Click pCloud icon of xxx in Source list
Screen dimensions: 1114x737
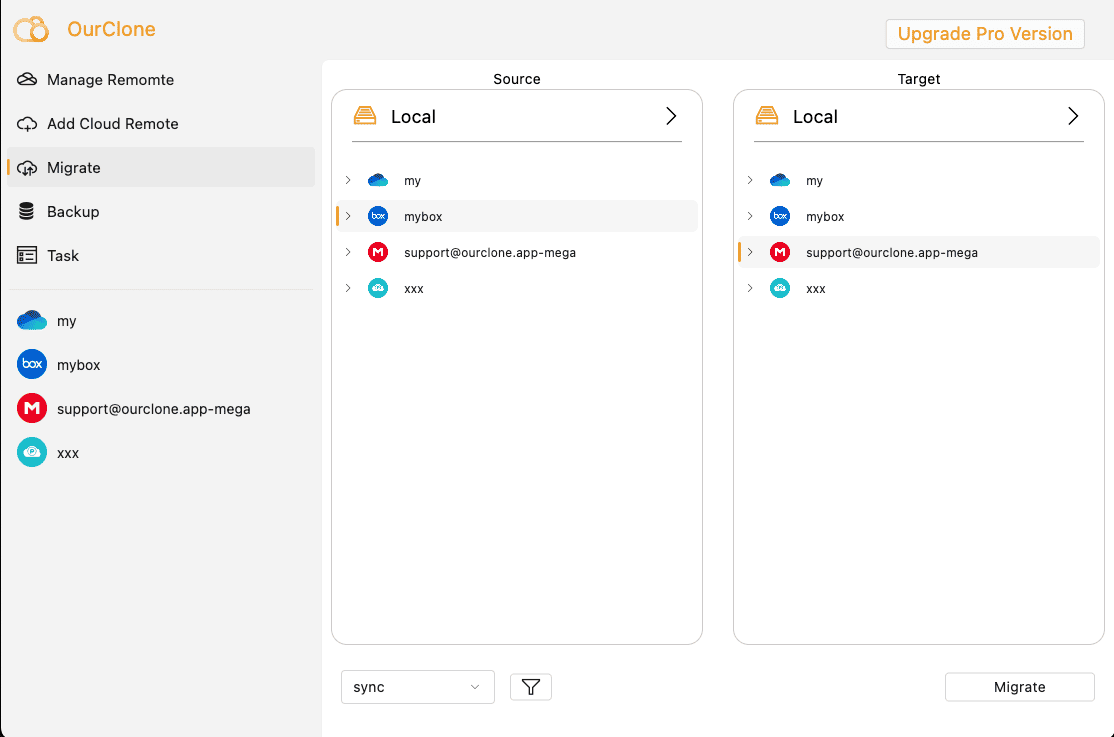coord(378,288)
